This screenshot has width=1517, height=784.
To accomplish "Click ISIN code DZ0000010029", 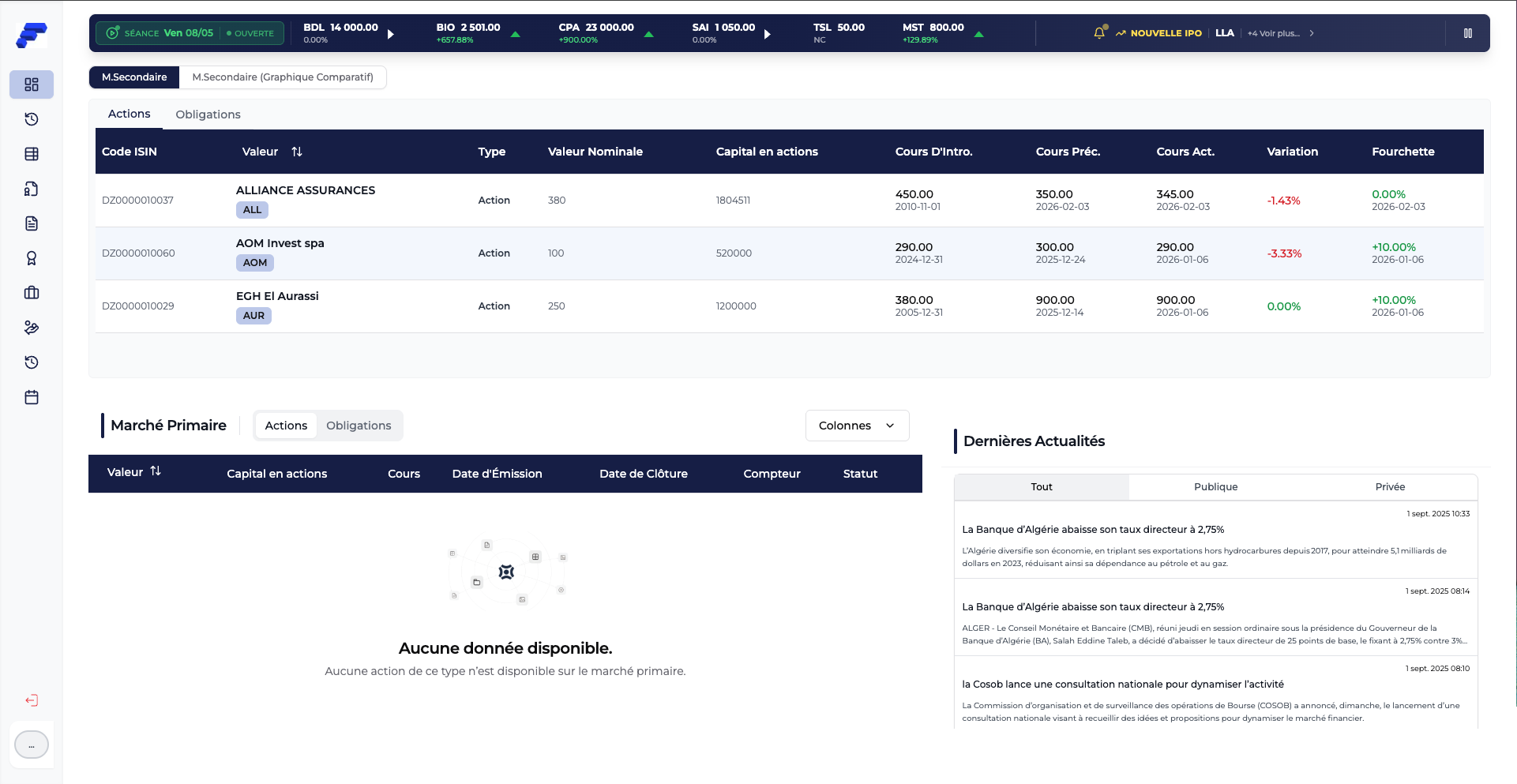I will (138, 306).
